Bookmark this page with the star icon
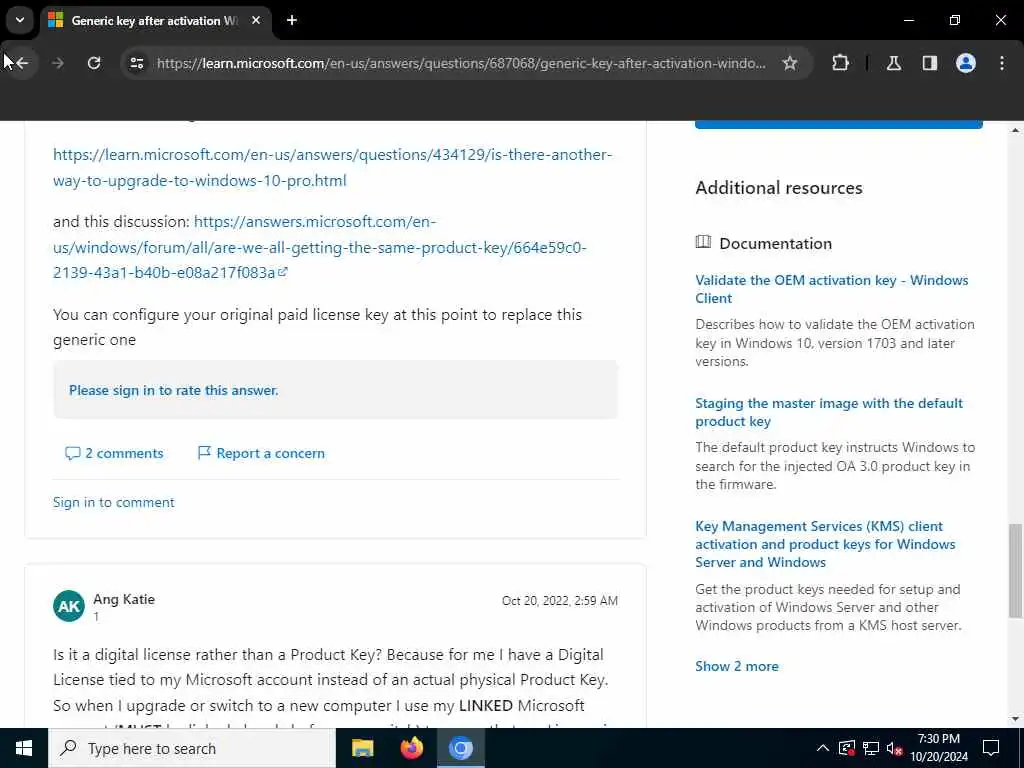Viewport: 1024px width, 768px height. (x=790, y=63)
